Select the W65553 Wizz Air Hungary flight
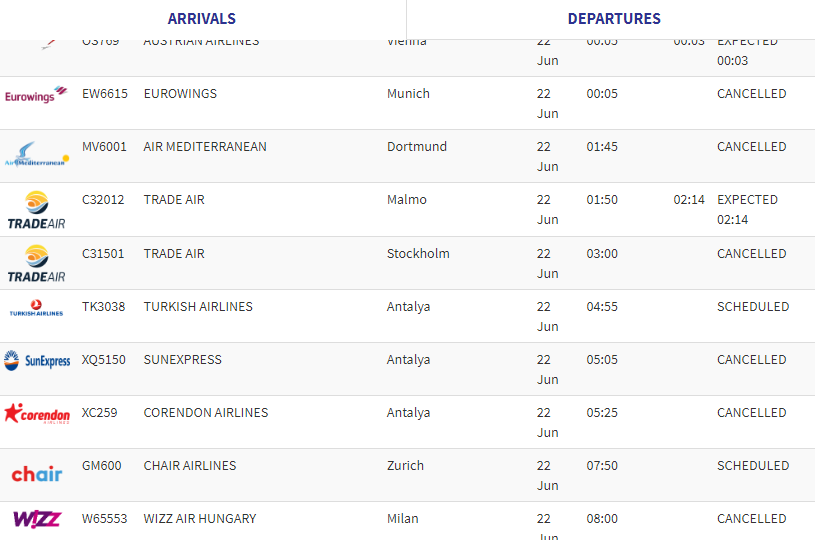The image size is (815, 551). click(x=408, y=521)
